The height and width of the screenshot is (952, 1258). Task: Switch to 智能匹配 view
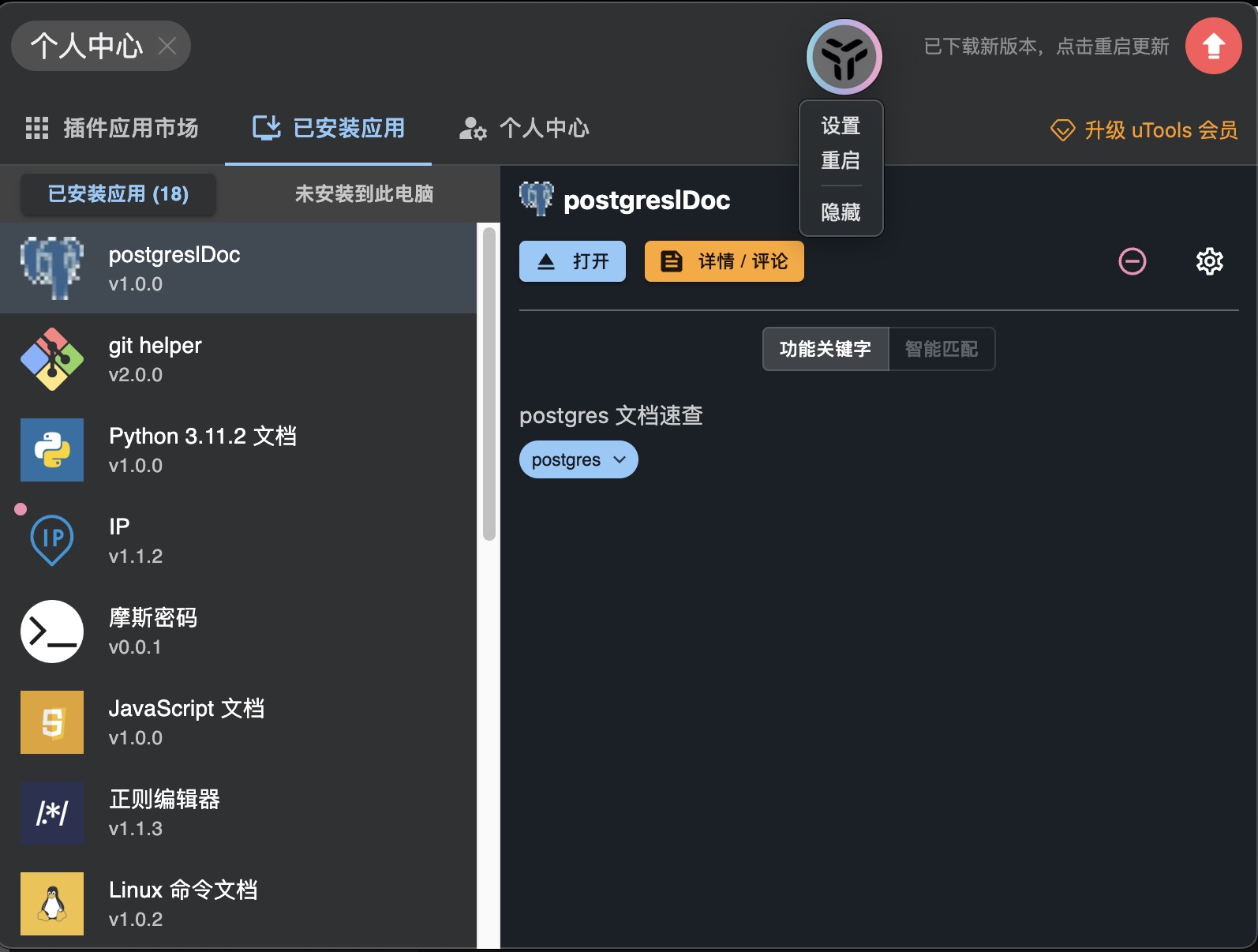point(942,349)
